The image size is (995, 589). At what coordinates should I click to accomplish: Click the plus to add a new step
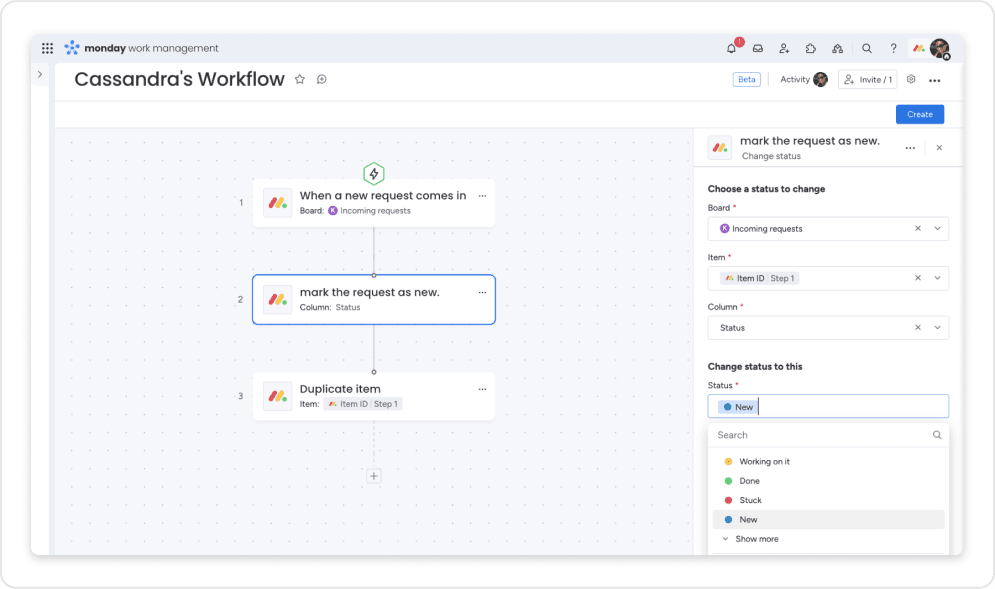(x=374, y=476)
